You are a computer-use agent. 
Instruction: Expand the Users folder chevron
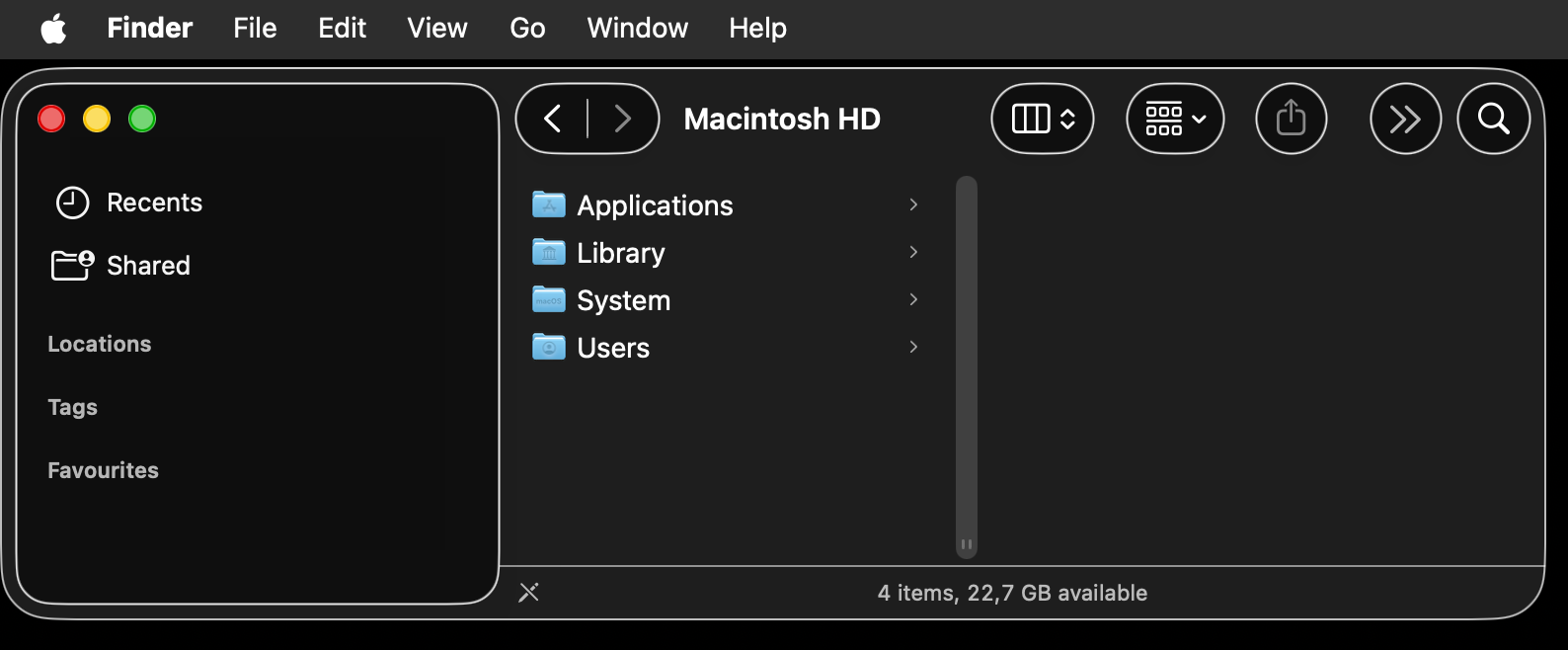click(913, 347)
